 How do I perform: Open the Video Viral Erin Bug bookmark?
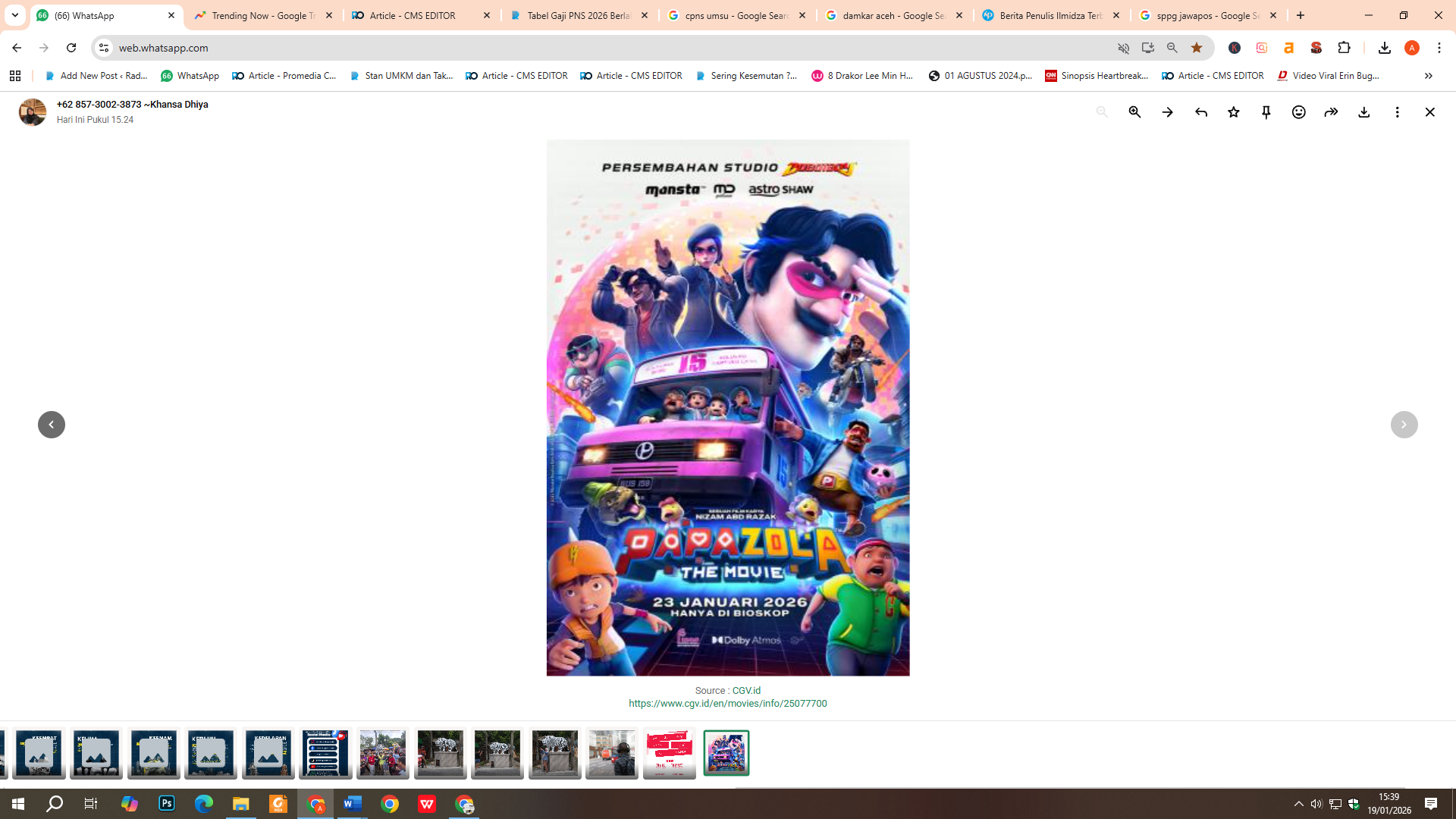click(1329, 76)
